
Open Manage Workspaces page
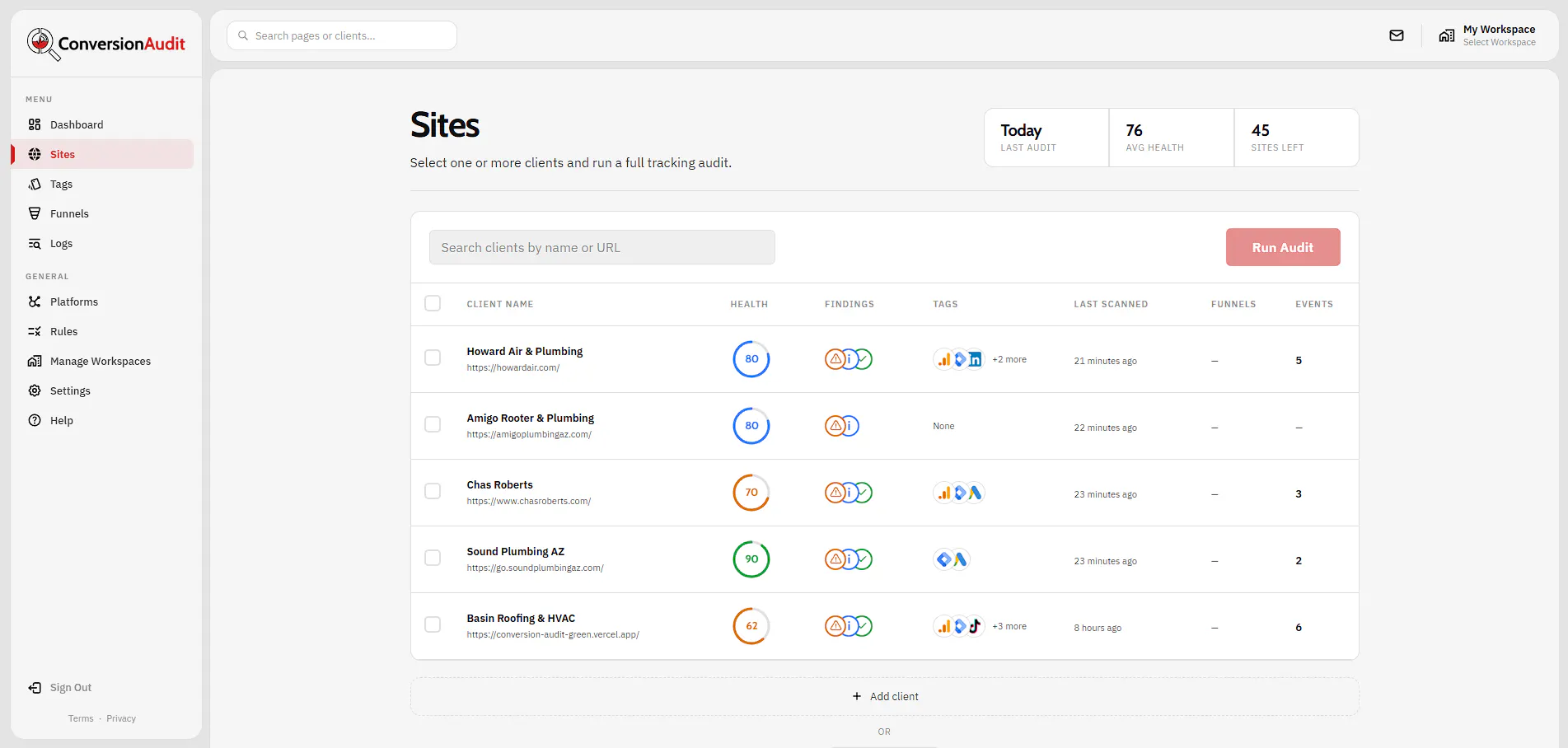[x=103, y=361]
